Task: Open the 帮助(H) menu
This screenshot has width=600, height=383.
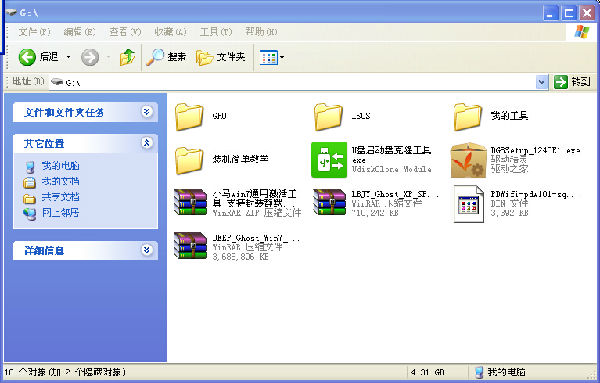Action: click(261, 32)
